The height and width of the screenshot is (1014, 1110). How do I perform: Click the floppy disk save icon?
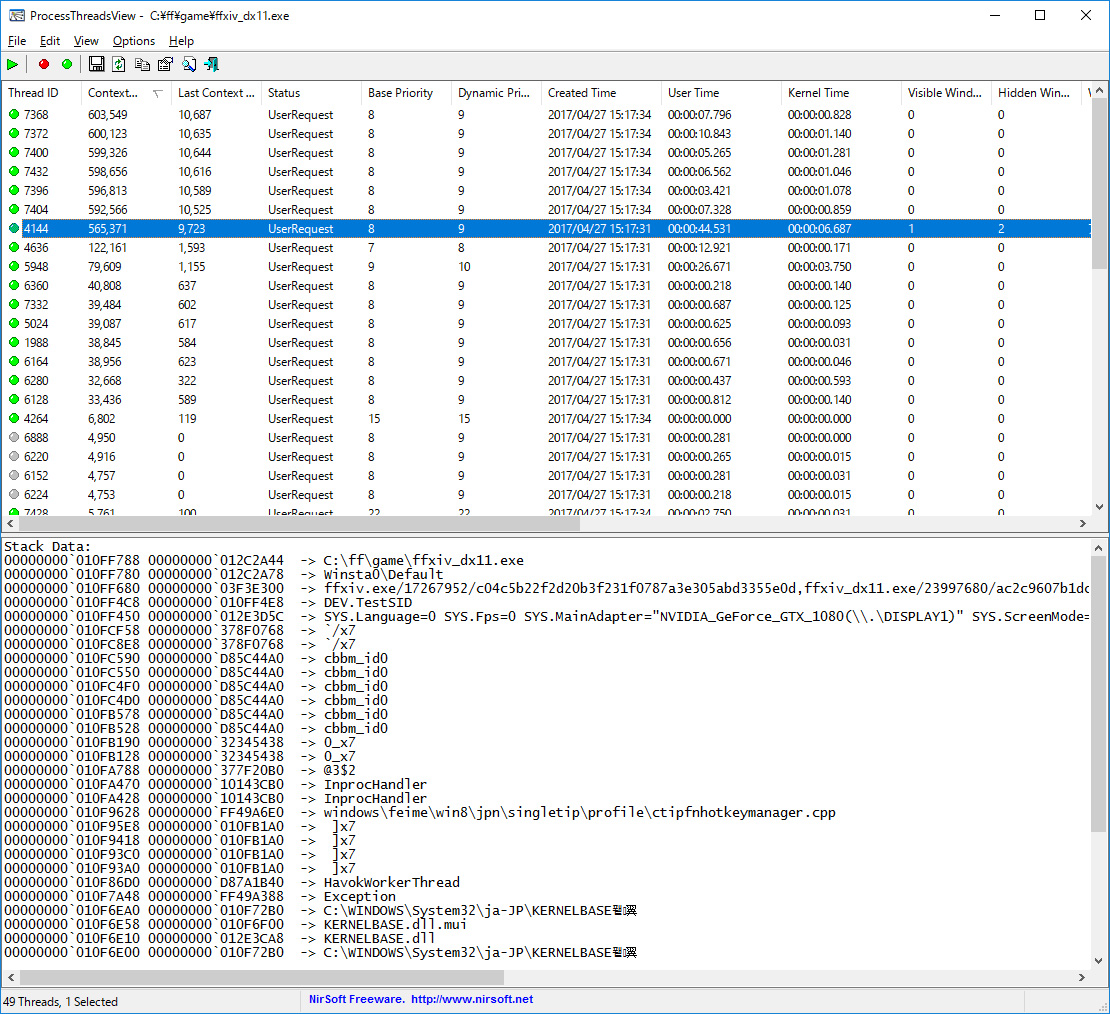tap(96, 64)
